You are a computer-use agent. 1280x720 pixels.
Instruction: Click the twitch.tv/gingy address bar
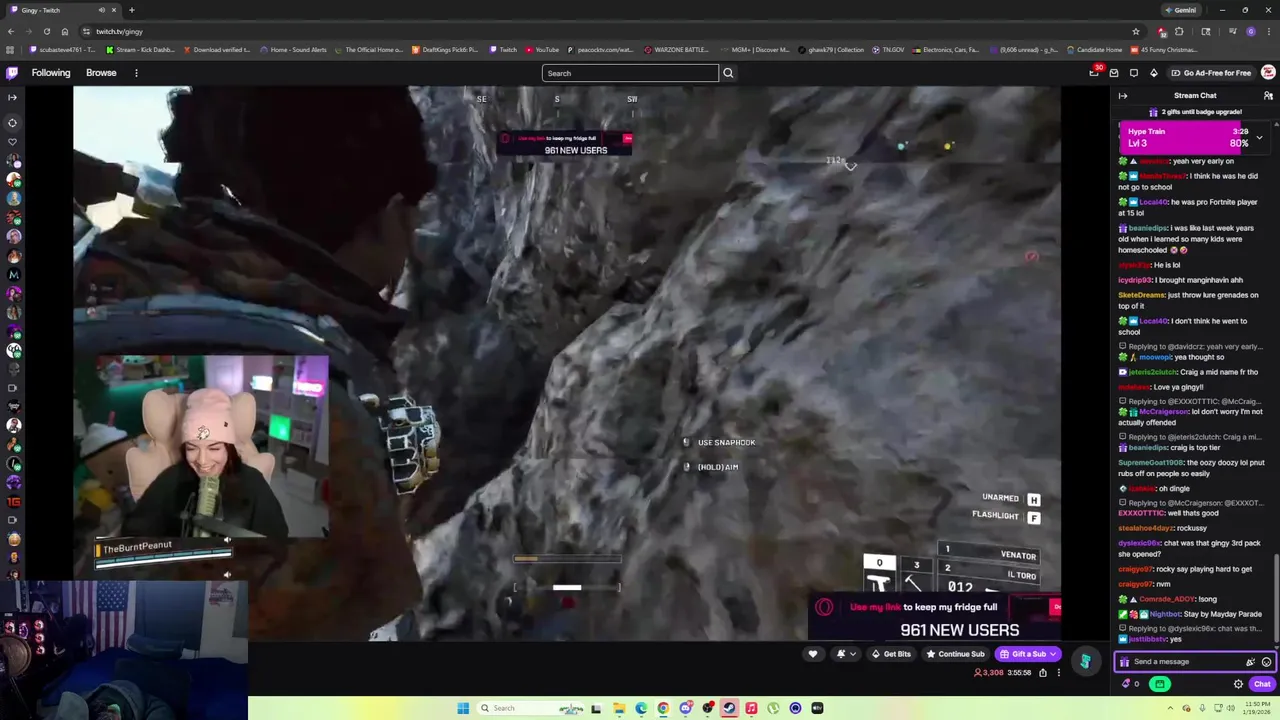coord(600,31)
